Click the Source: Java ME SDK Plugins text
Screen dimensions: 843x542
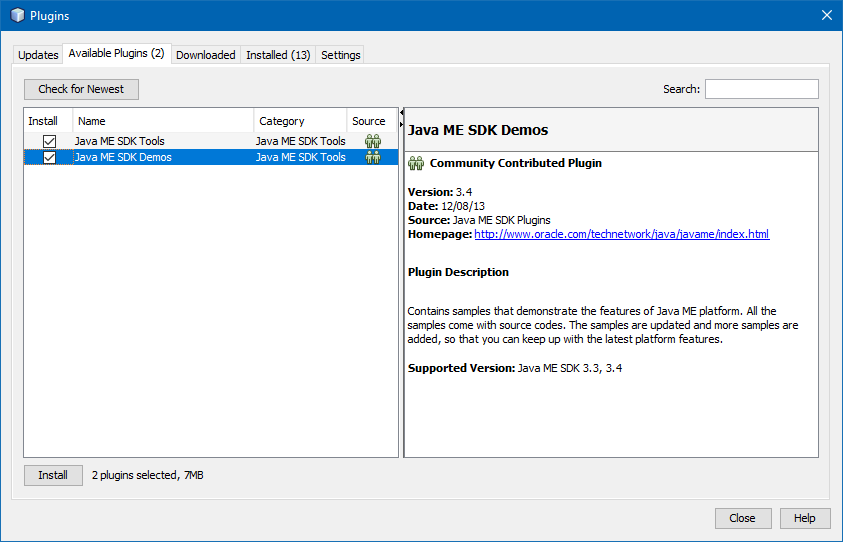(x=479, y=220)
